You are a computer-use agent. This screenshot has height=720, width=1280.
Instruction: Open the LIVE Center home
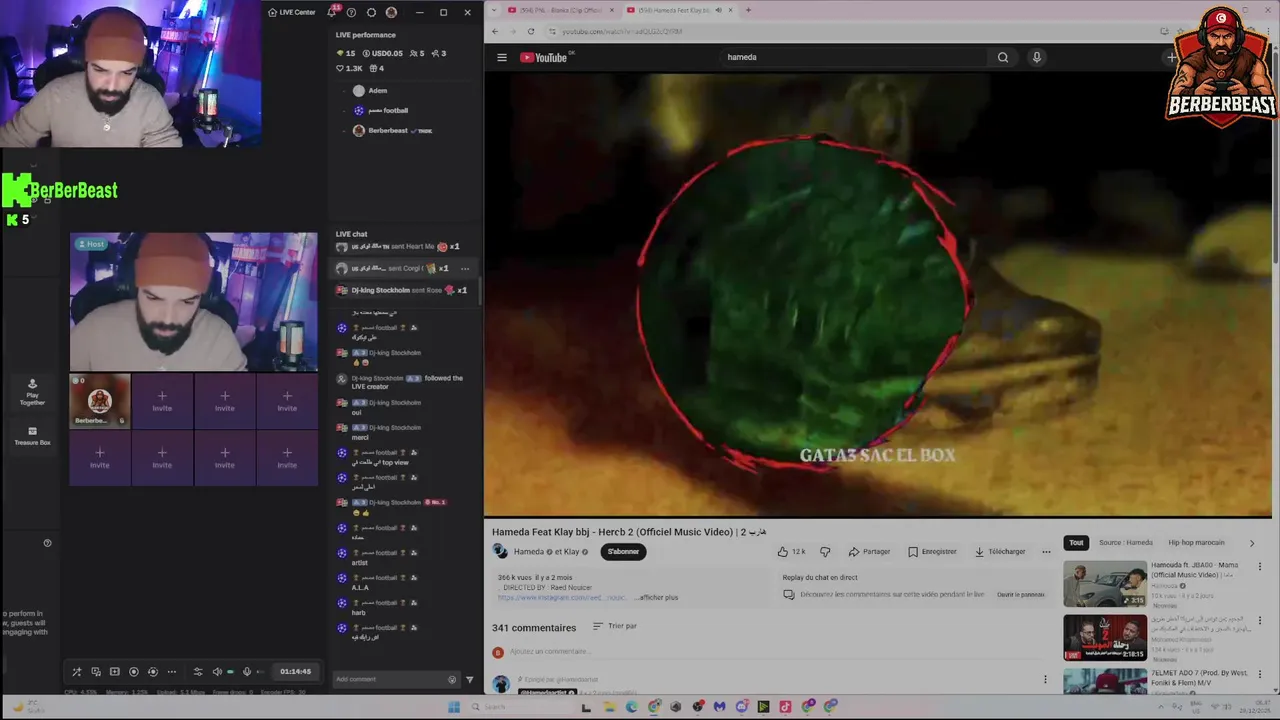291,12
